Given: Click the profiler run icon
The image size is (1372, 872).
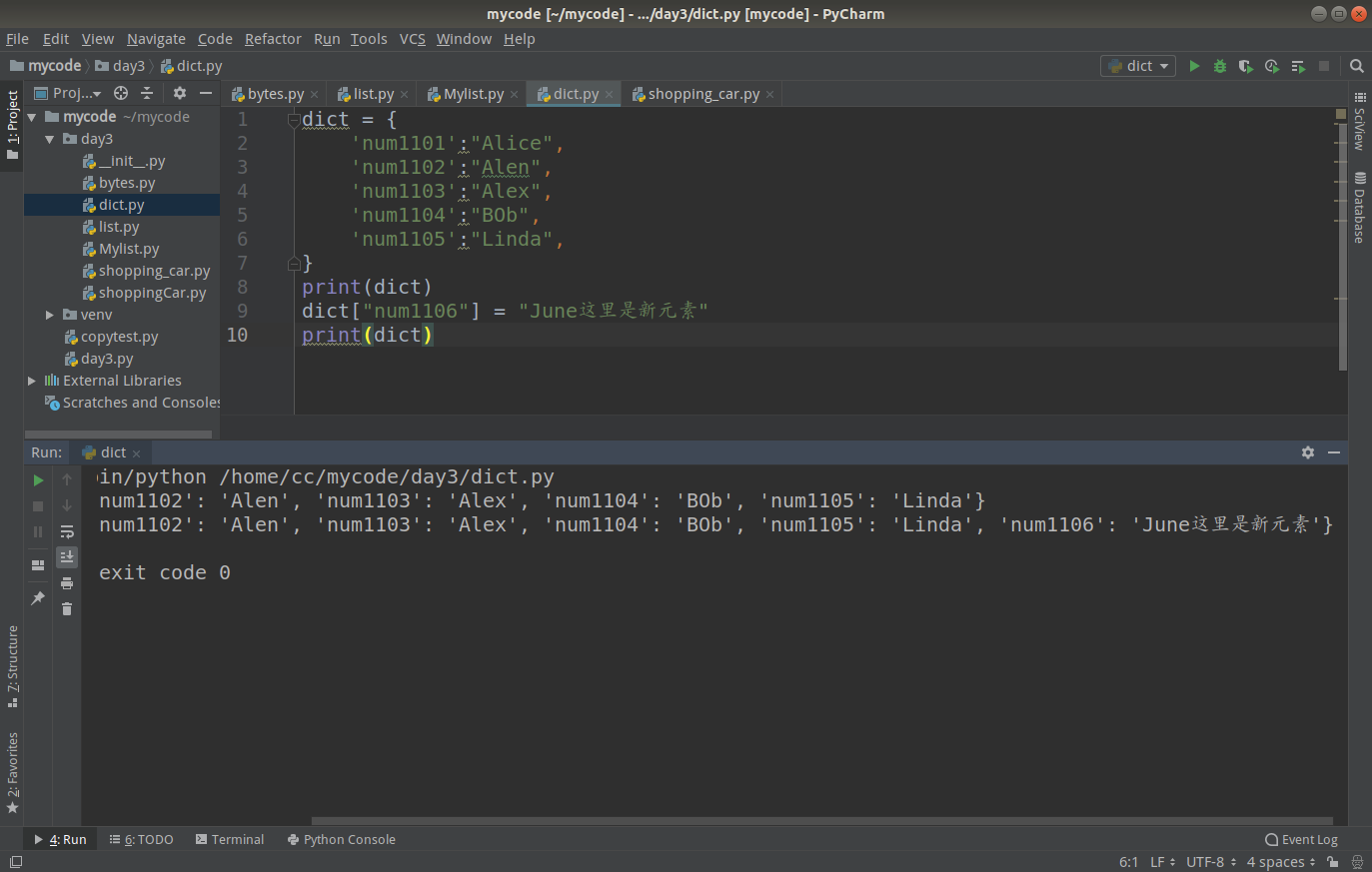Looking at the screenshot, I should point(1272,66).
